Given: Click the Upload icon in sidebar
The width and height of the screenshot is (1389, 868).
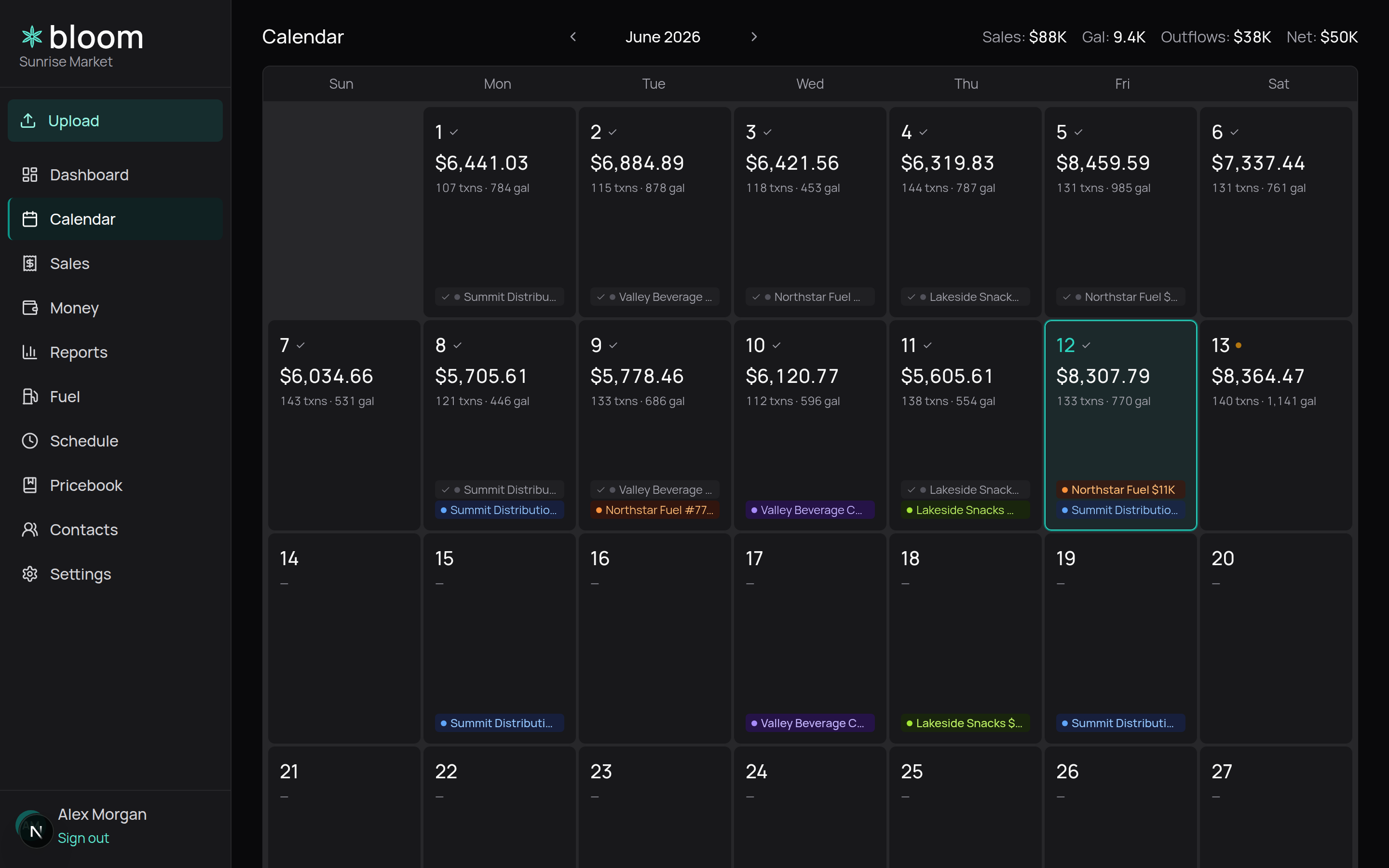Looking at the screenshot, I should 28,121.
